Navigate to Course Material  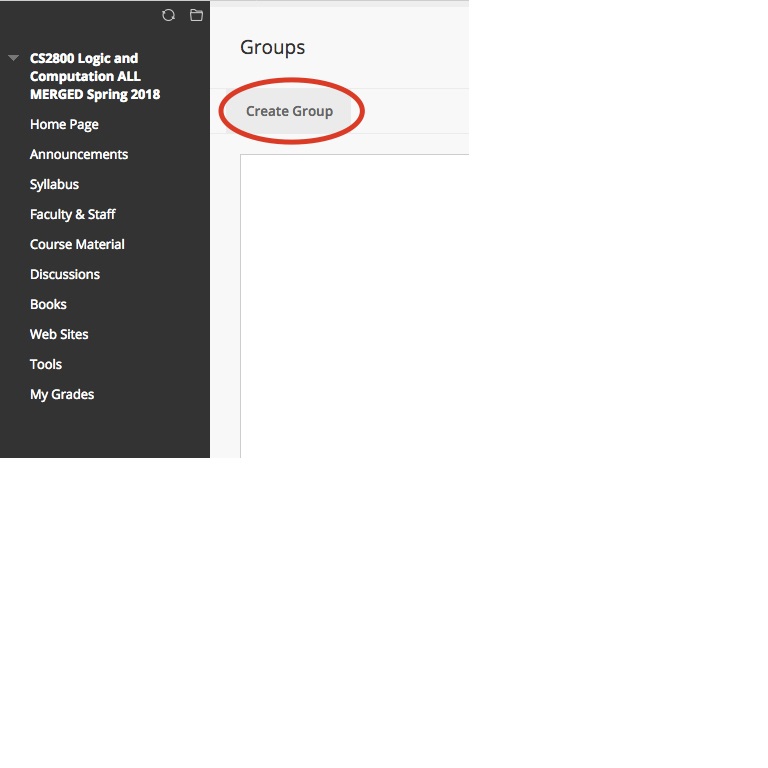[77, 244]
